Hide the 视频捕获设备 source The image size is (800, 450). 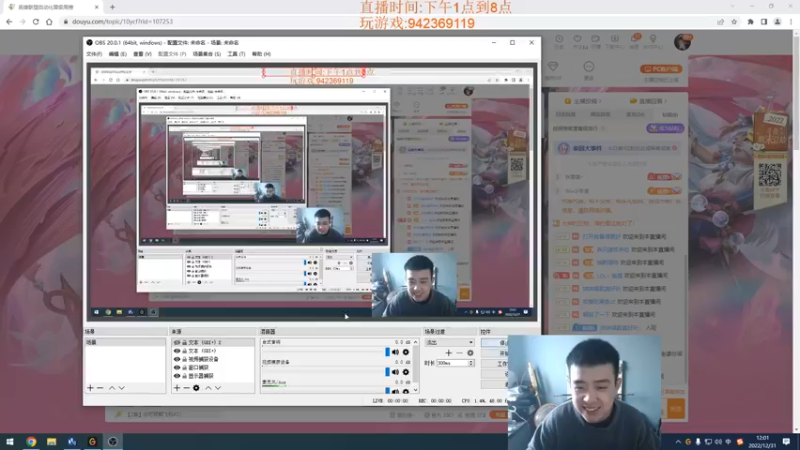(x=177, y=359)
